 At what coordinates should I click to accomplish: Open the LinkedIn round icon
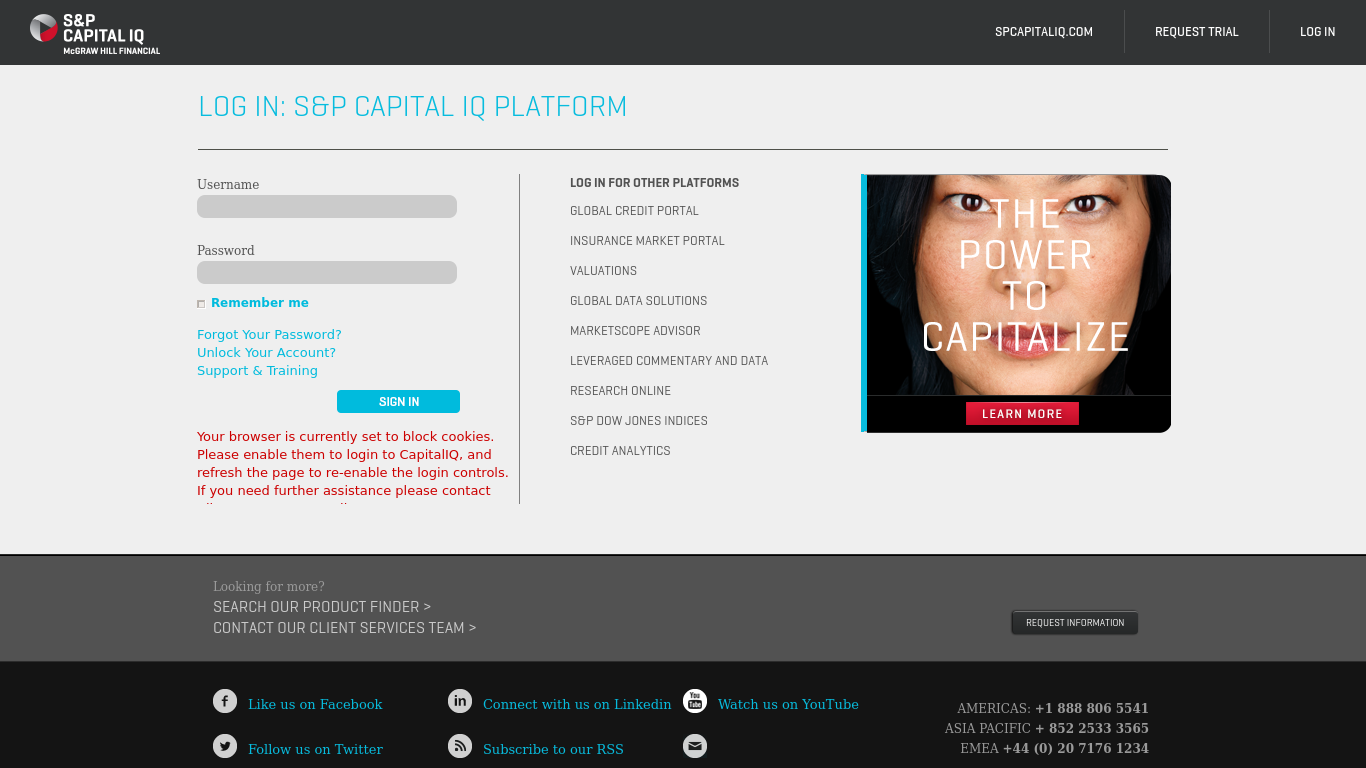point(460,701)
